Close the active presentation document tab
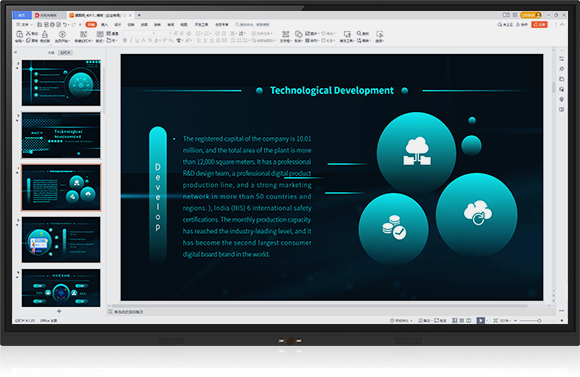Viewport: 580px width, 377px height. click(131, 15)
